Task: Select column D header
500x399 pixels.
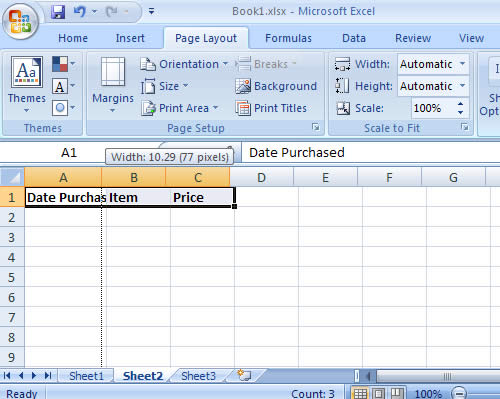Action: (x=262, y=177)
